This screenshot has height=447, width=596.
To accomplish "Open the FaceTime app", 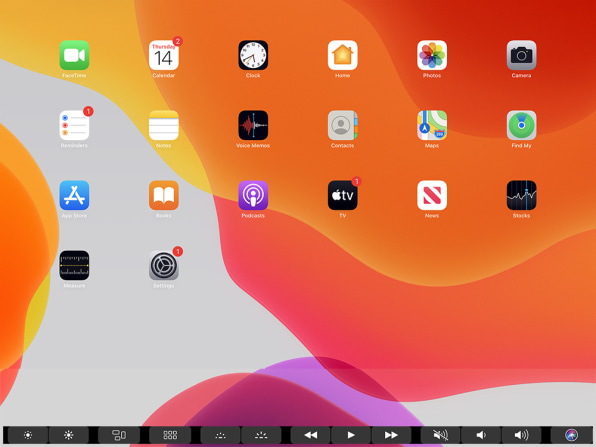I will coord(74,55).
